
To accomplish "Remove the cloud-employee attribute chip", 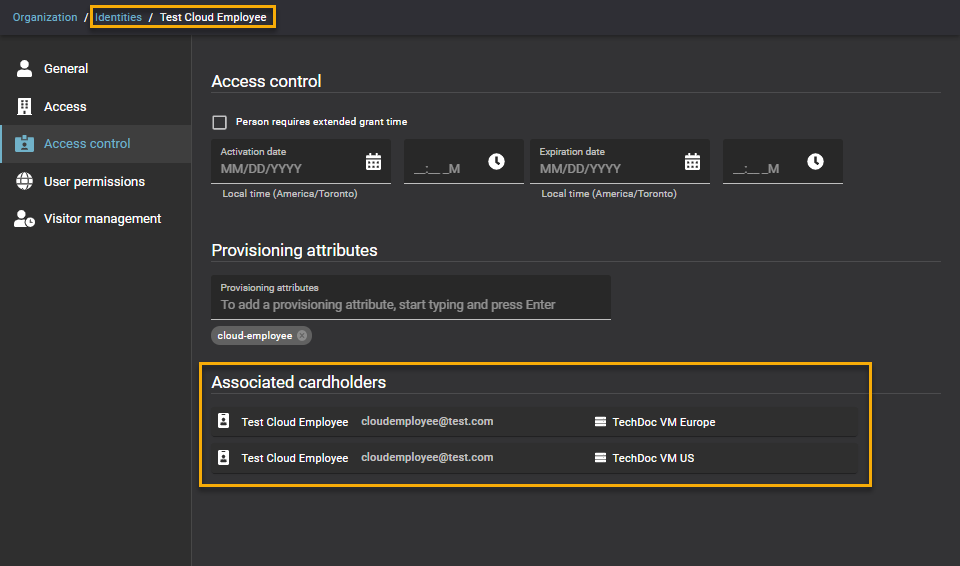I will click(302, 336).
